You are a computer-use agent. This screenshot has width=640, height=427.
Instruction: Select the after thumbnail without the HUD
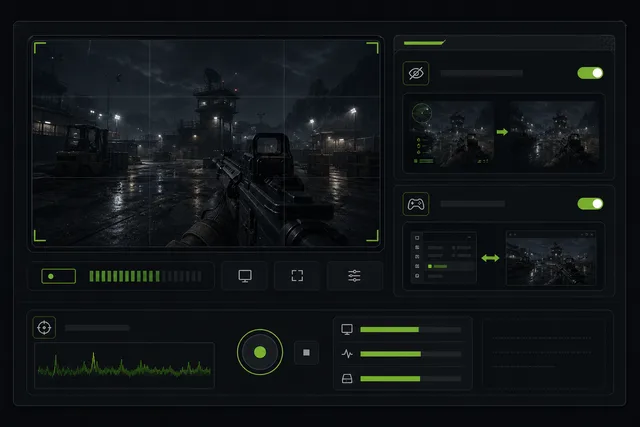555,133
